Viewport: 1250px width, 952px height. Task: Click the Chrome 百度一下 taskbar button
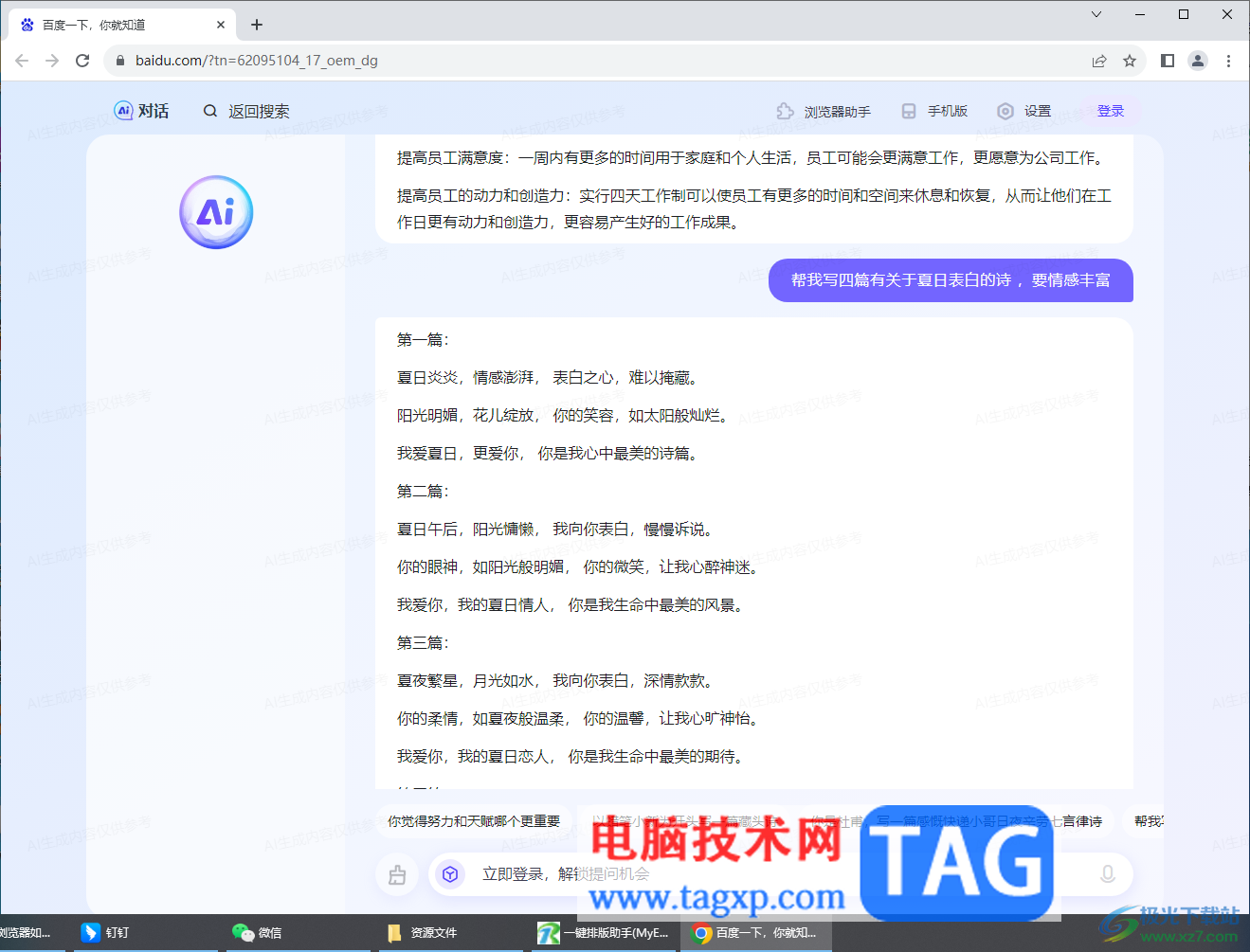(756, 933)
